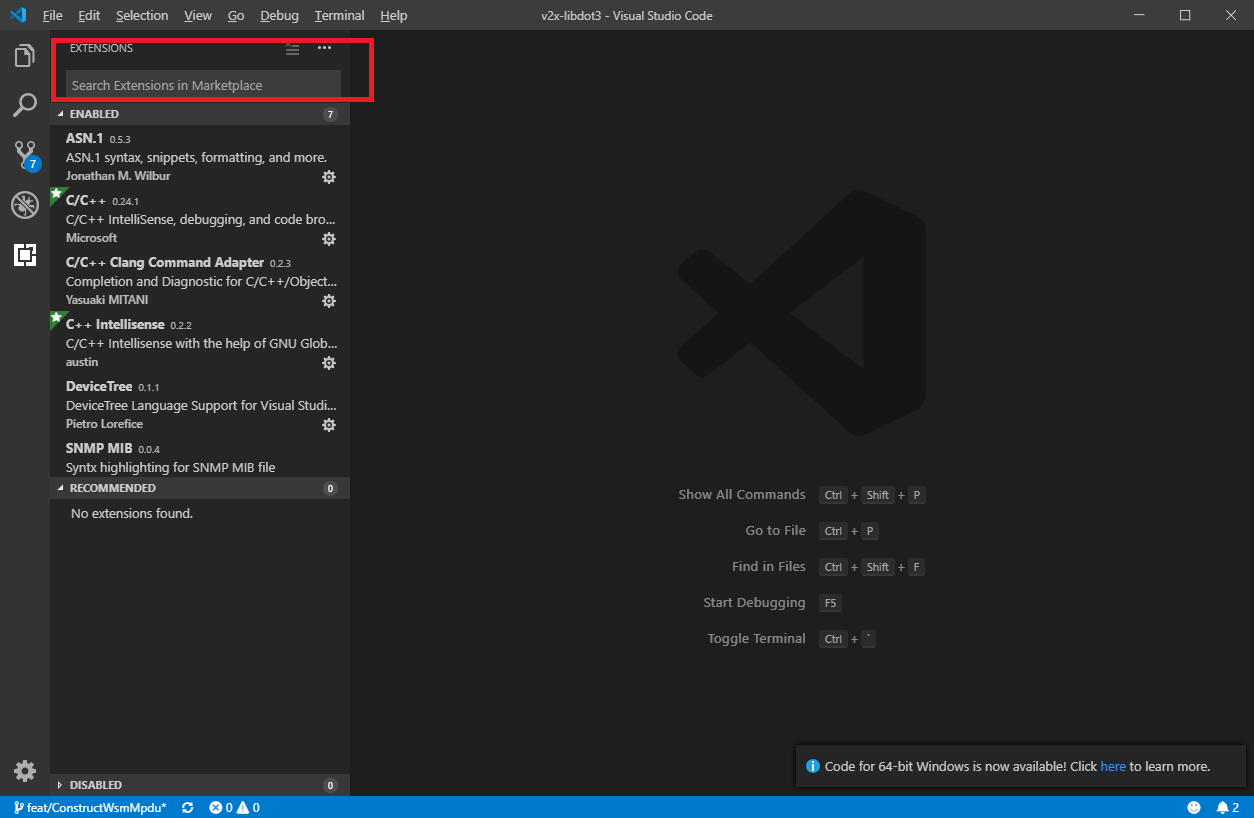The image size is (1254, 818).
Task: Click the Start Debugging hint
Action: click(755, 603)
